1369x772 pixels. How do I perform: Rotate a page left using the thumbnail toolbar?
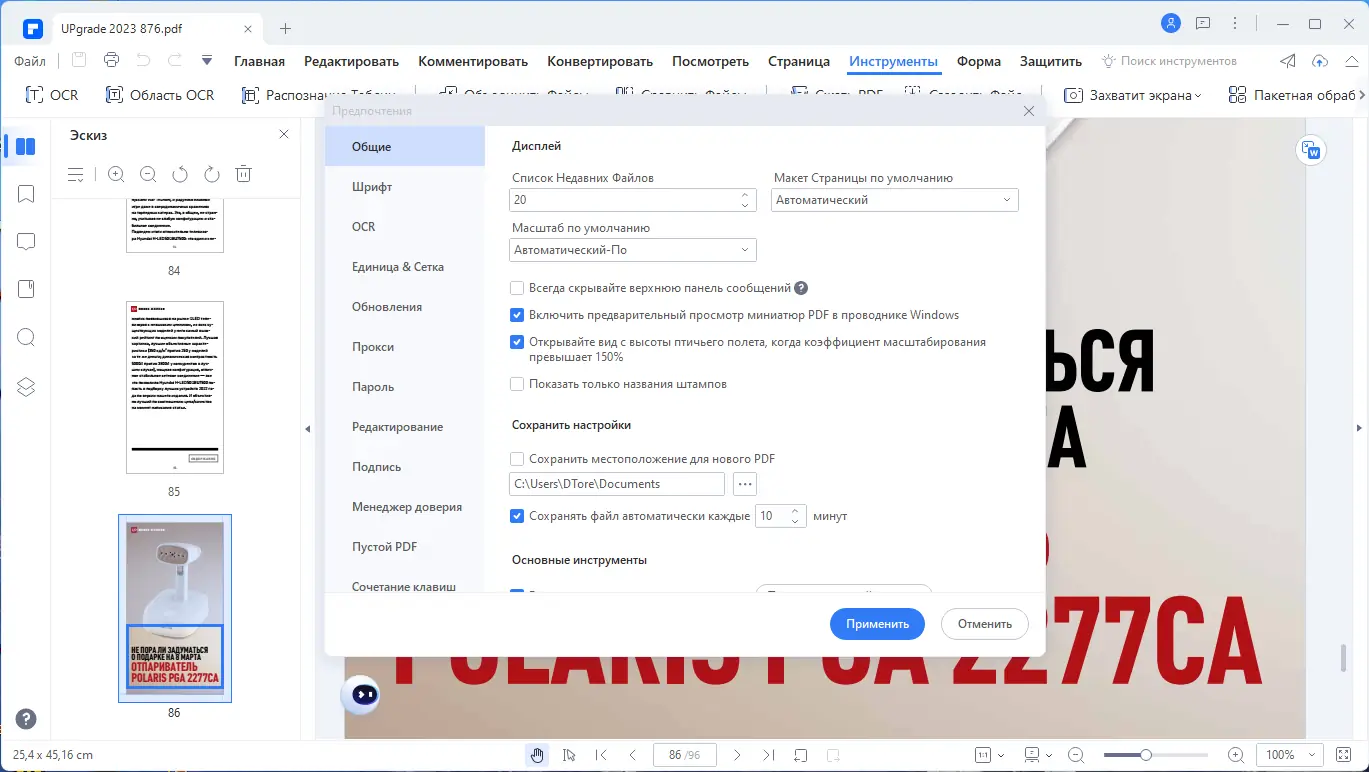click(x=179, y=173)
